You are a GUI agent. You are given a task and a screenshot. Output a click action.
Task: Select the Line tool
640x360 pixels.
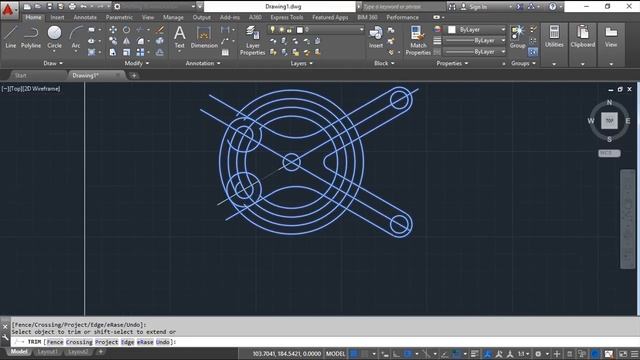[x=11, y=37]
